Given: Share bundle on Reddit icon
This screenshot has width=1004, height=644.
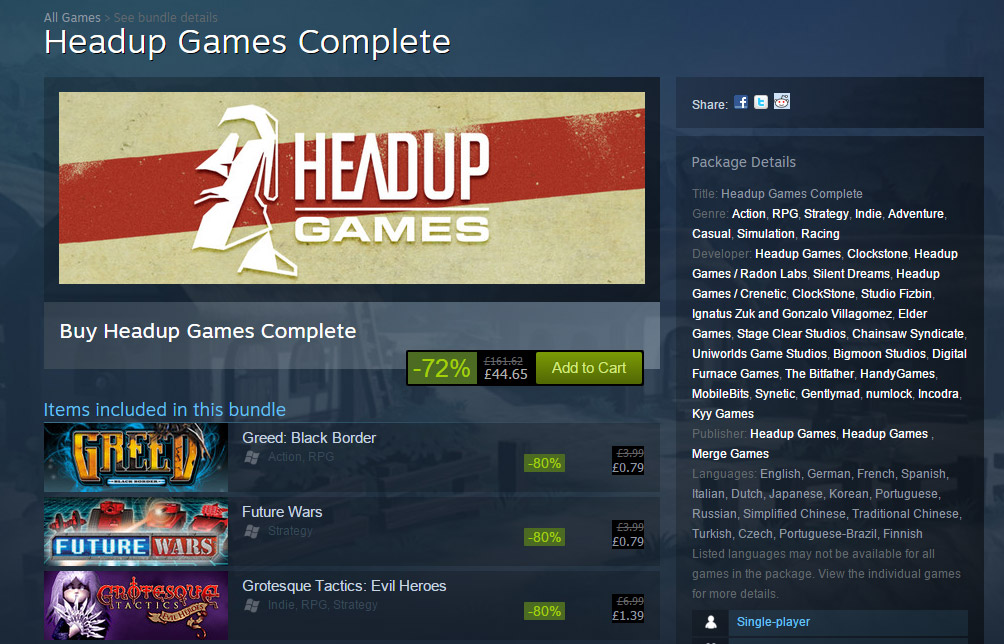Looking at the screenshot, I should [781, 101].
